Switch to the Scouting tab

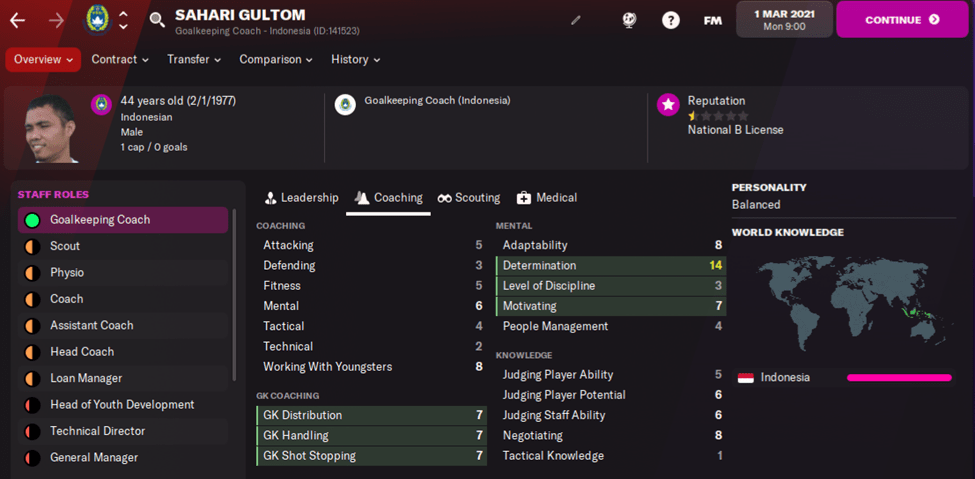click(x=468, y=198)
